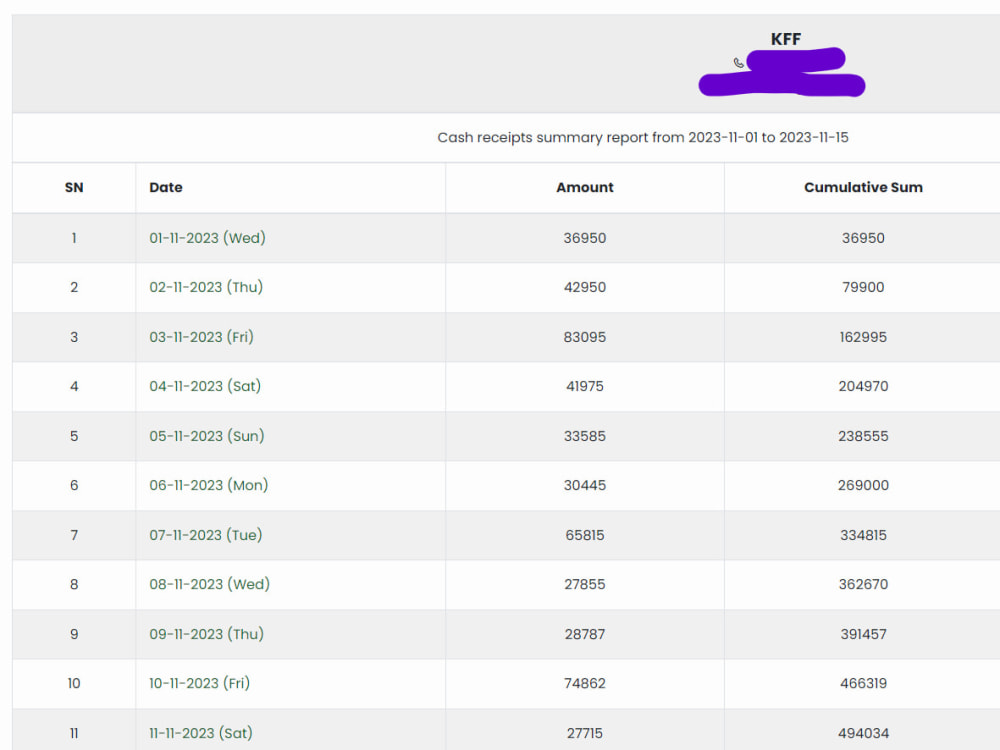Viewport: 1000px width, 750px height.
Task: Click serial number 4 in SN column
Action: pos(74,386)
